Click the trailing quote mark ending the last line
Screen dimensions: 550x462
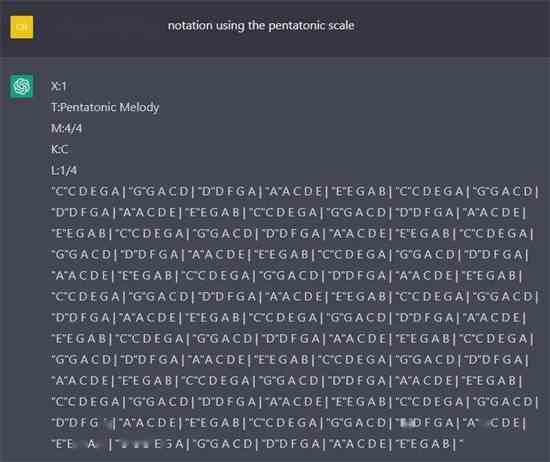point(461,441)
